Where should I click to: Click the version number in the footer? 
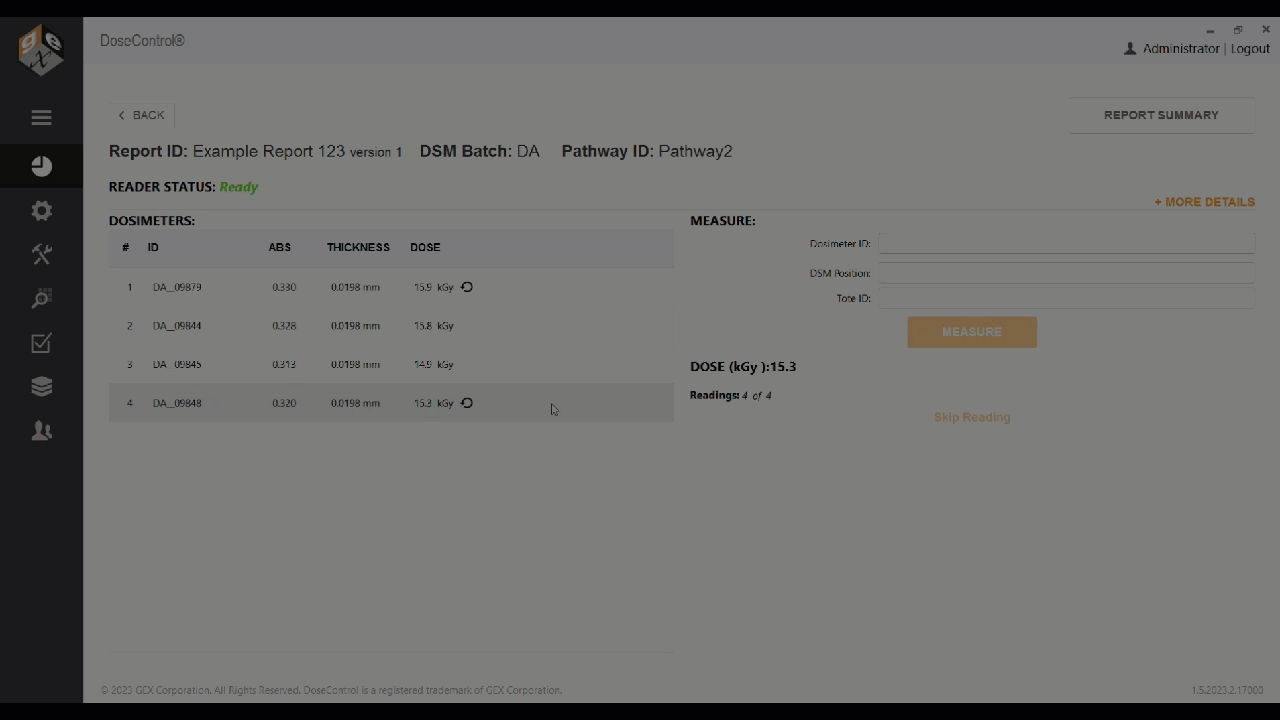pyautogui.click(x=1227, y=690)
